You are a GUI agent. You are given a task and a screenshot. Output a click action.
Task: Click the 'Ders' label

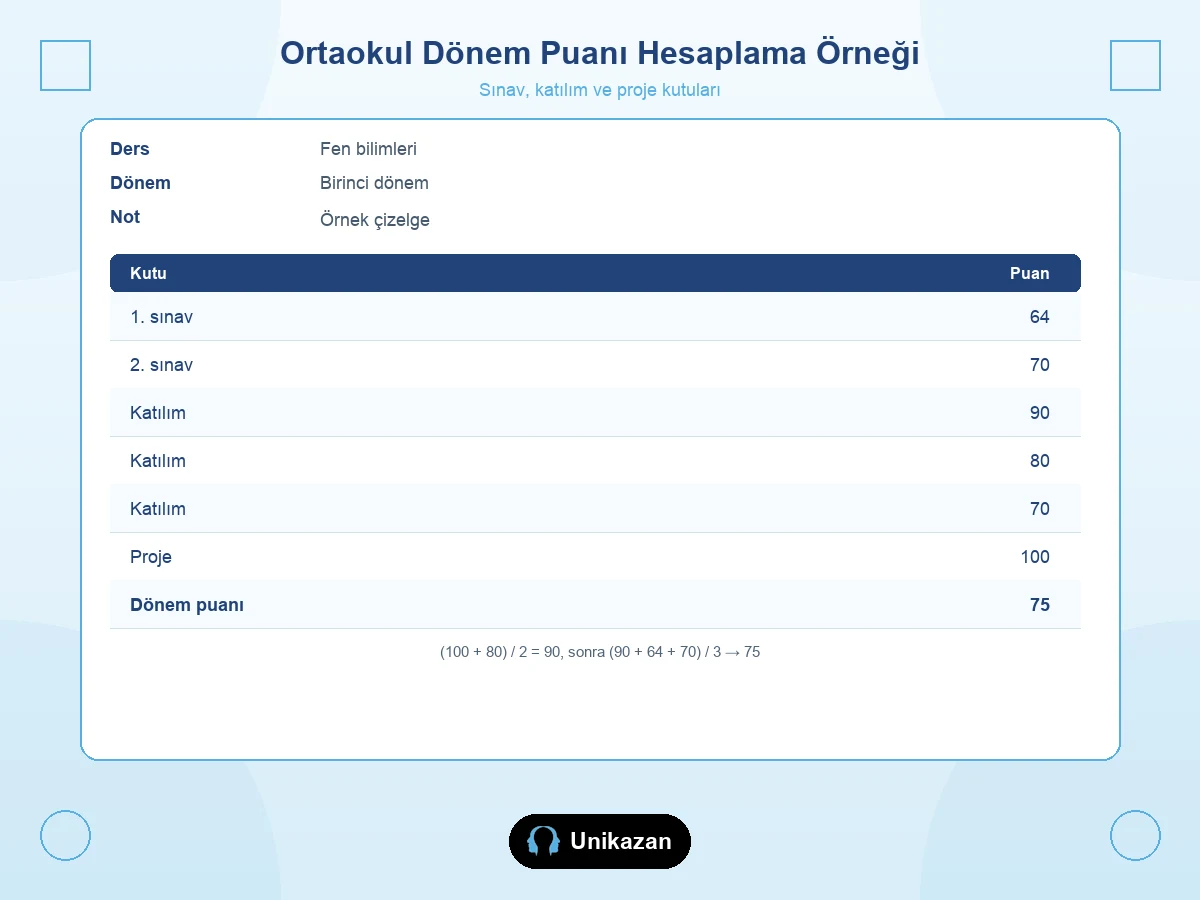point(130,149)
